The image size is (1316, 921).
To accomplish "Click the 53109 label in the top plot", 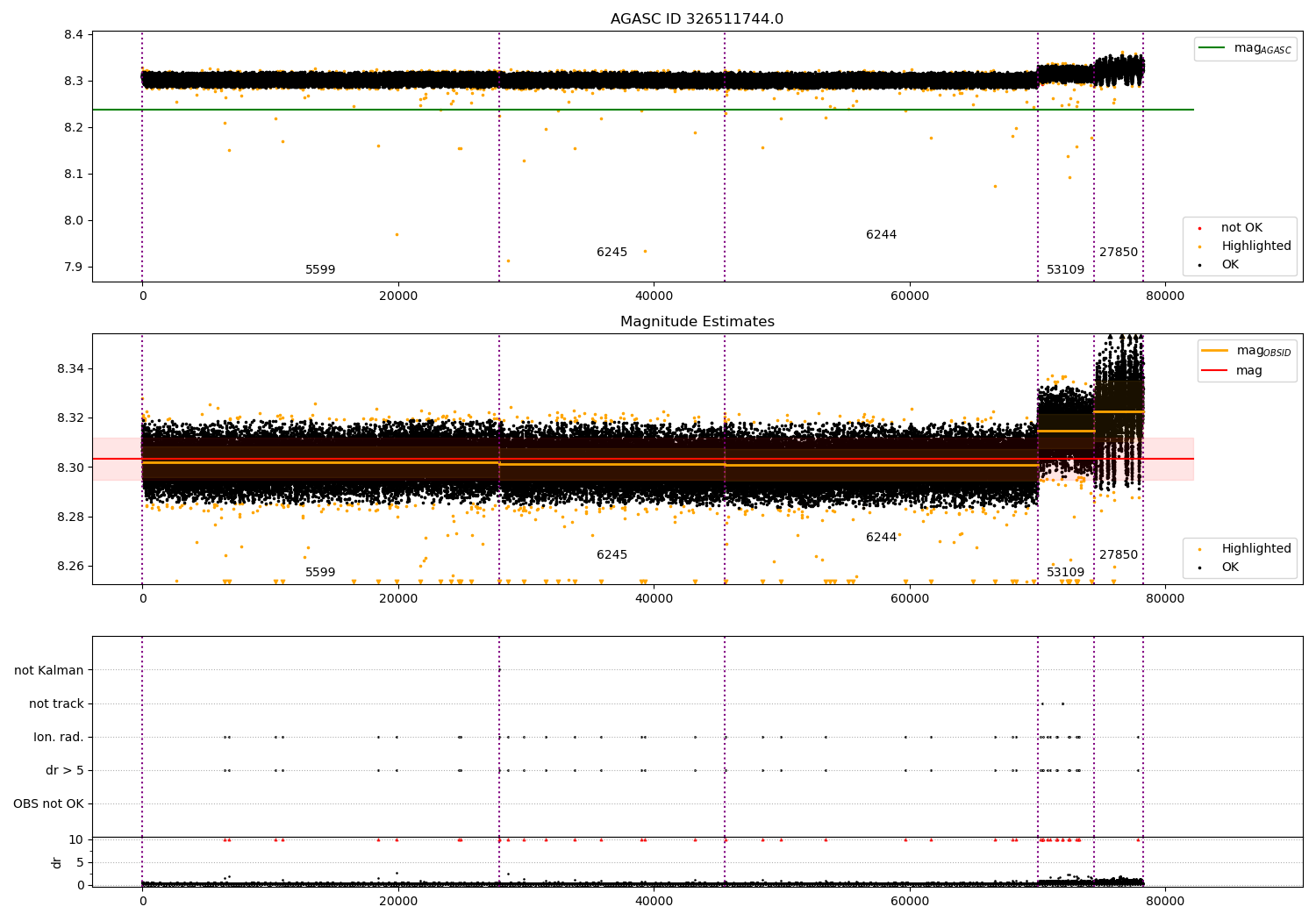I will click(1065, 270).
